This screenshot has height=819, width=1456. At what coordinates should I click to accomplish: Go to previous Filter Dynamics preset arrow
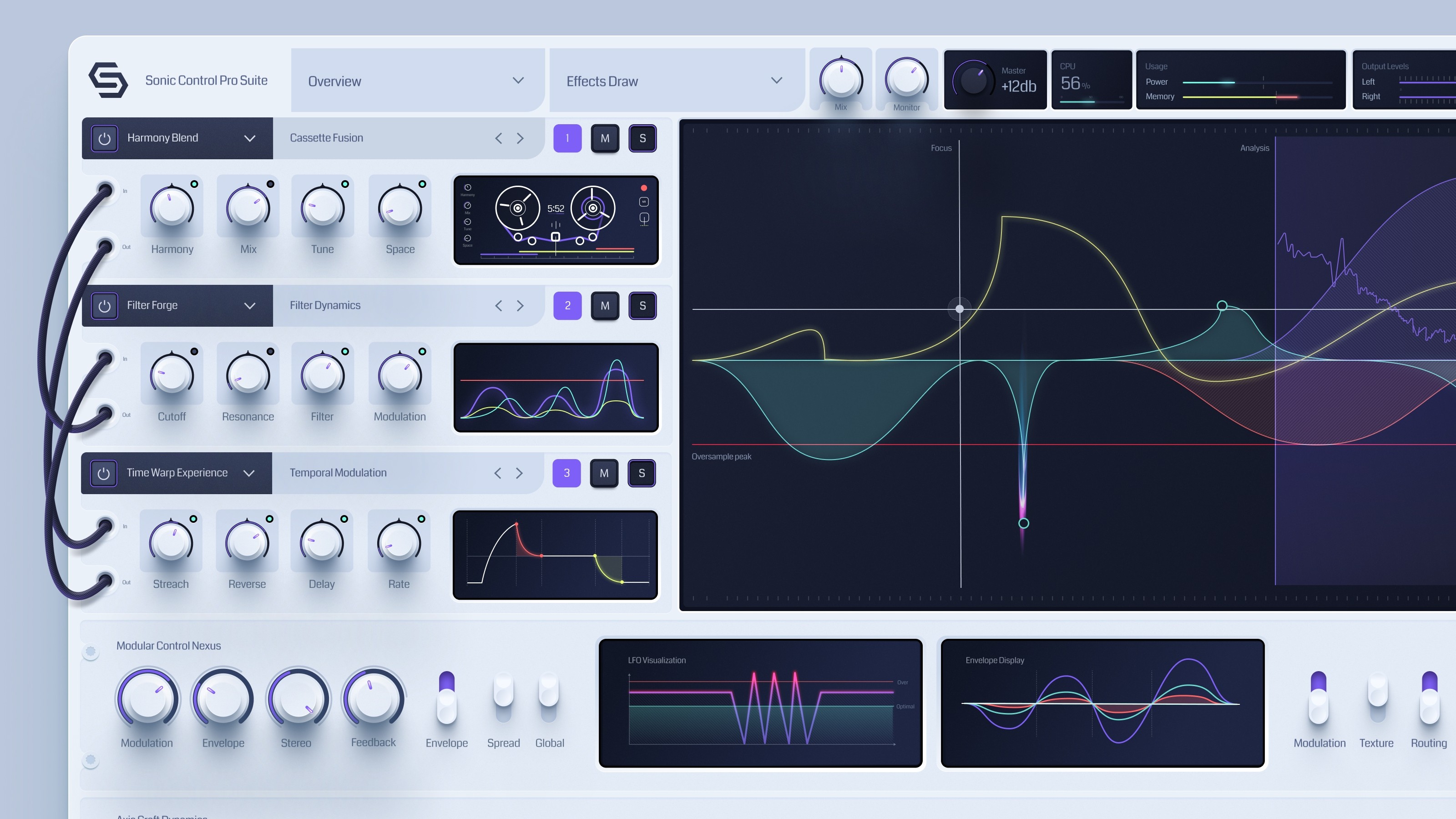point(499,306)
